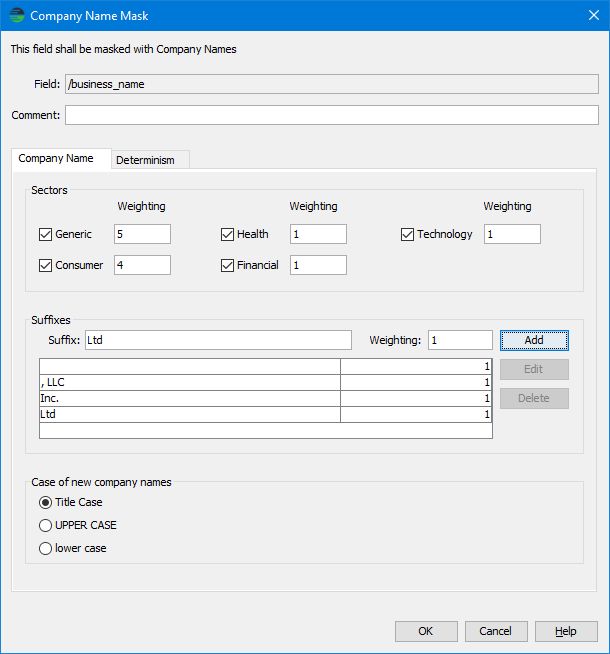Click the Consumer weighting field

(x=143, y=265)
